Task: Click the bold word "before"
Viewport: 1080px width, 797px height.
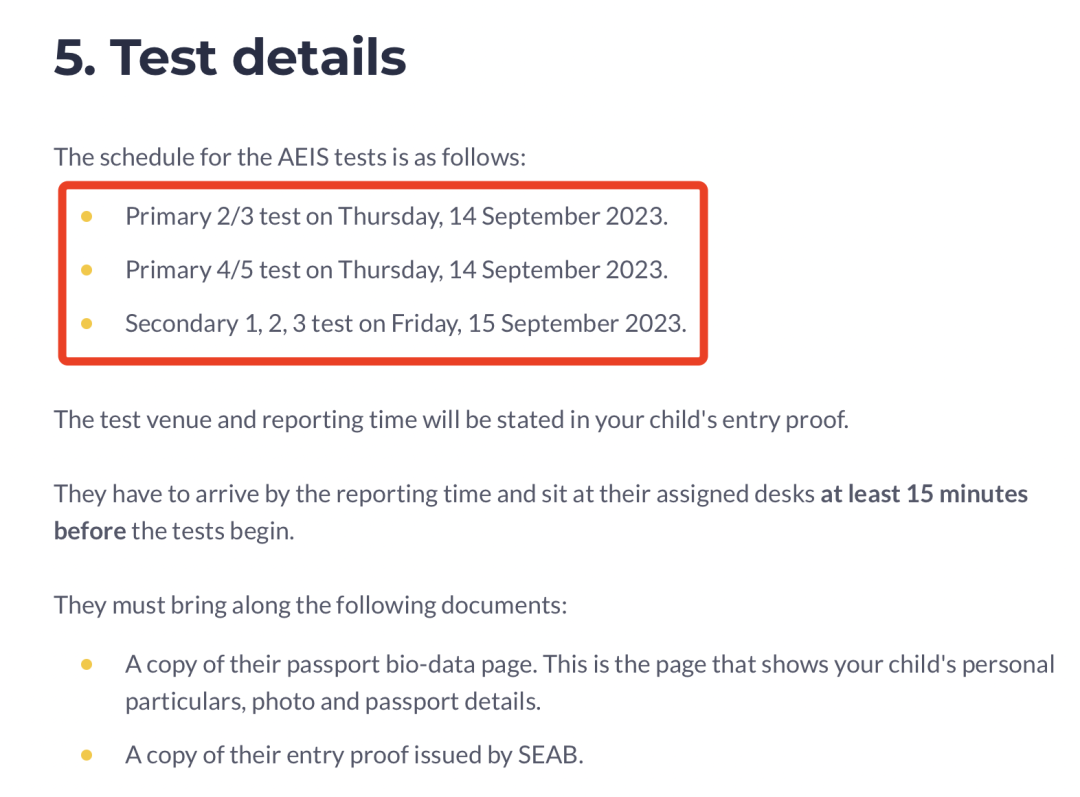Action: tap(90, 531)
